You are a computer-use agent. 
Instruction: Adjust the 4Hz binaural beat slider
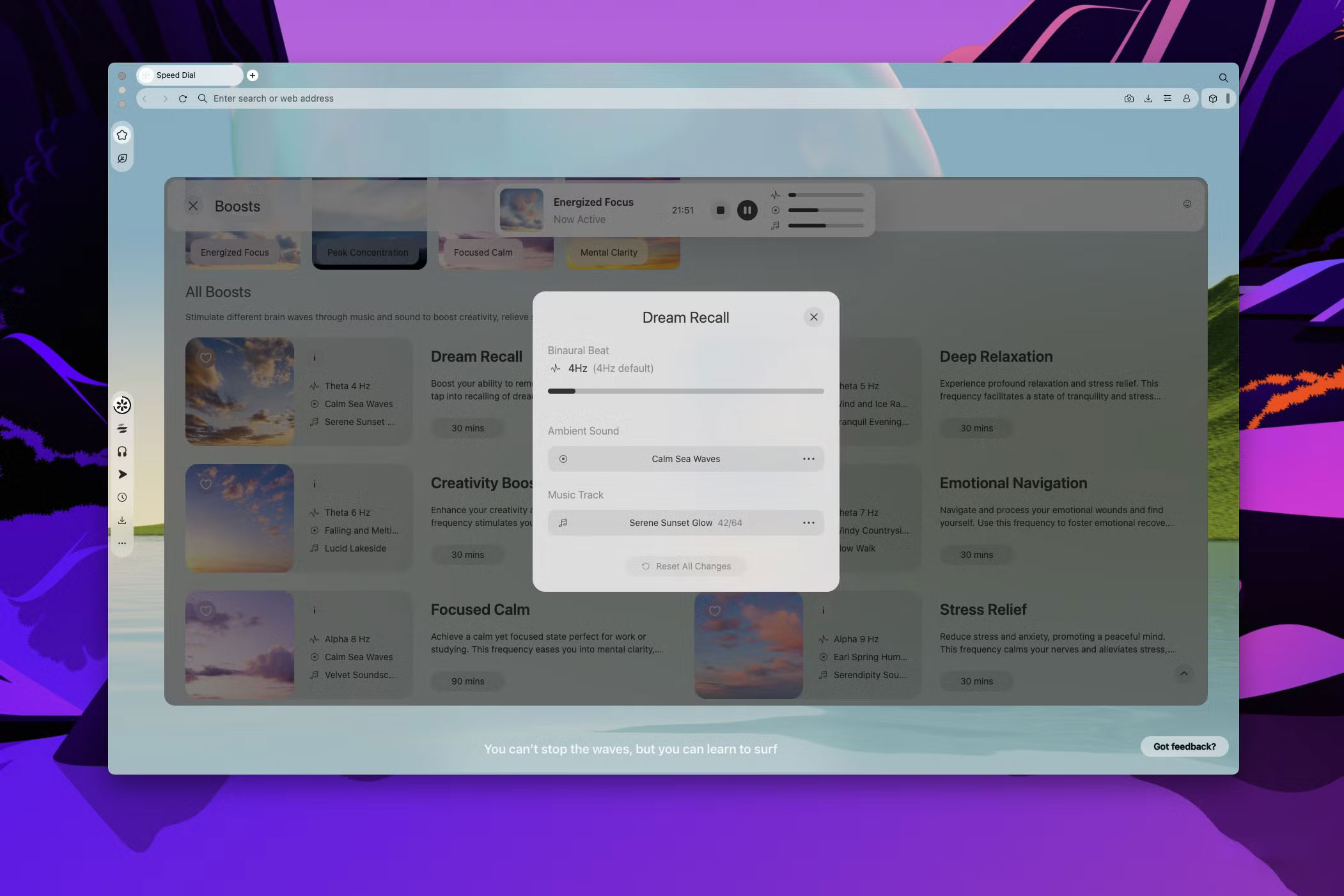pos(685,391)
